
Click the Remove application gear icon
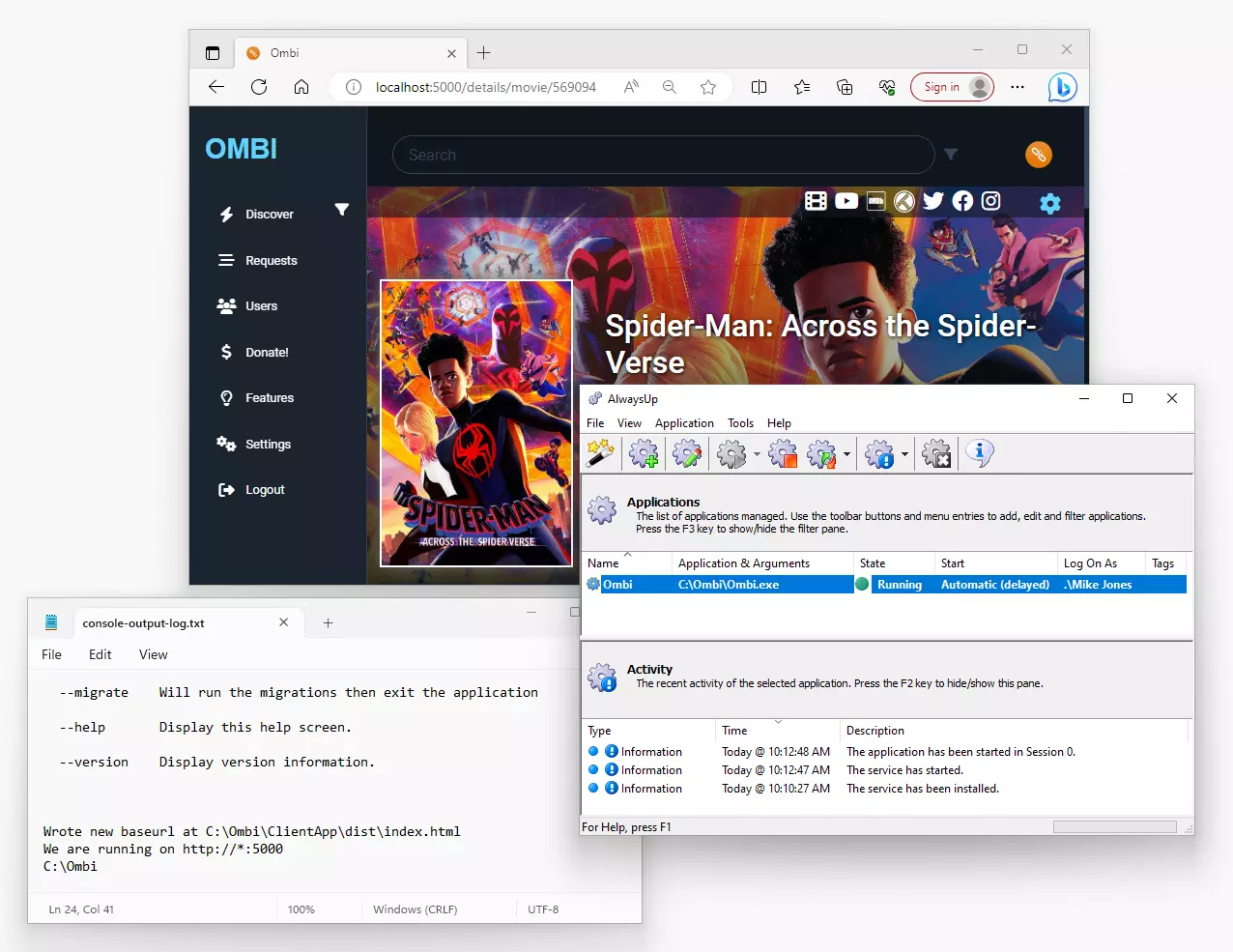(936, 453)
